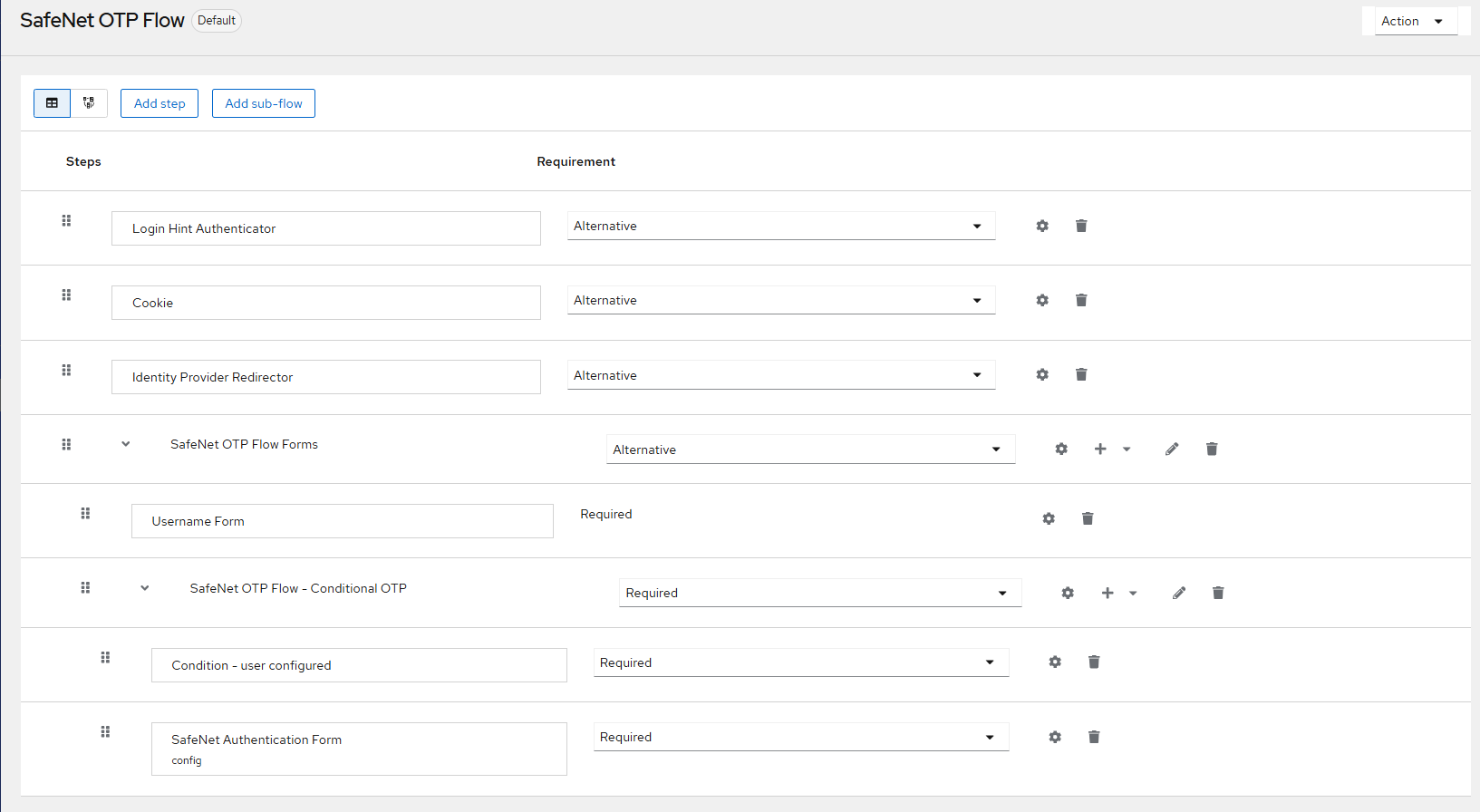Delete the Cookie step
The width and height of the screenshot is (1480, 812).
[1081, 300]
